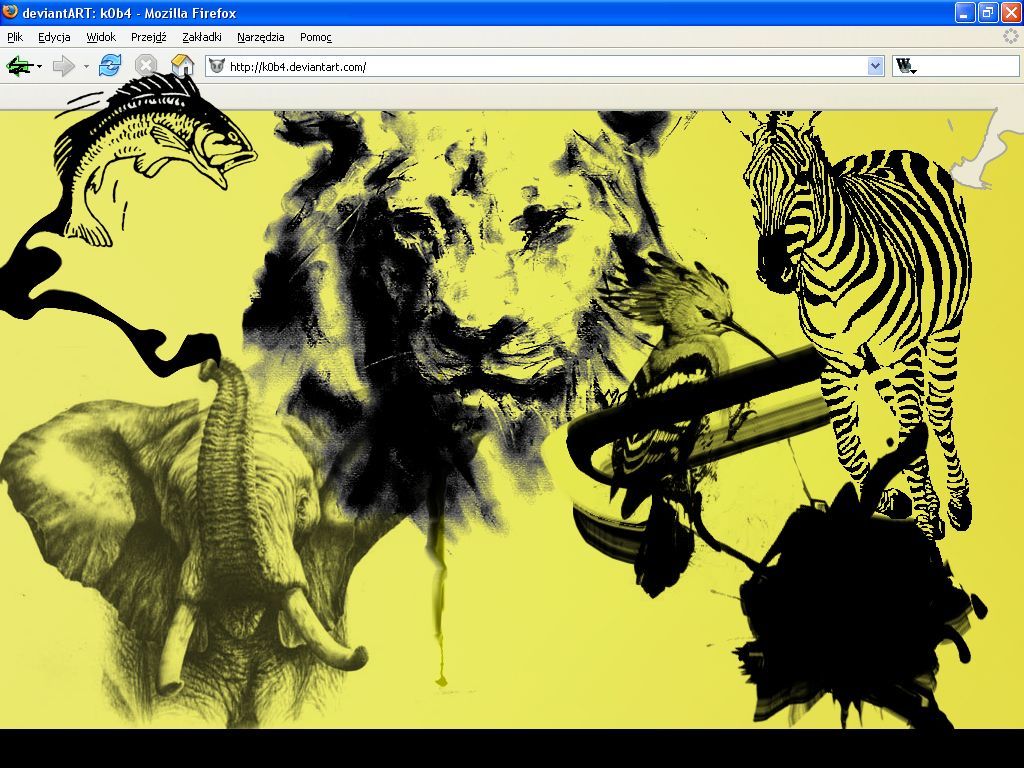Open the Zakładki menu
The height and width of the screenshot is (768, 1024).
click(202, 37)
